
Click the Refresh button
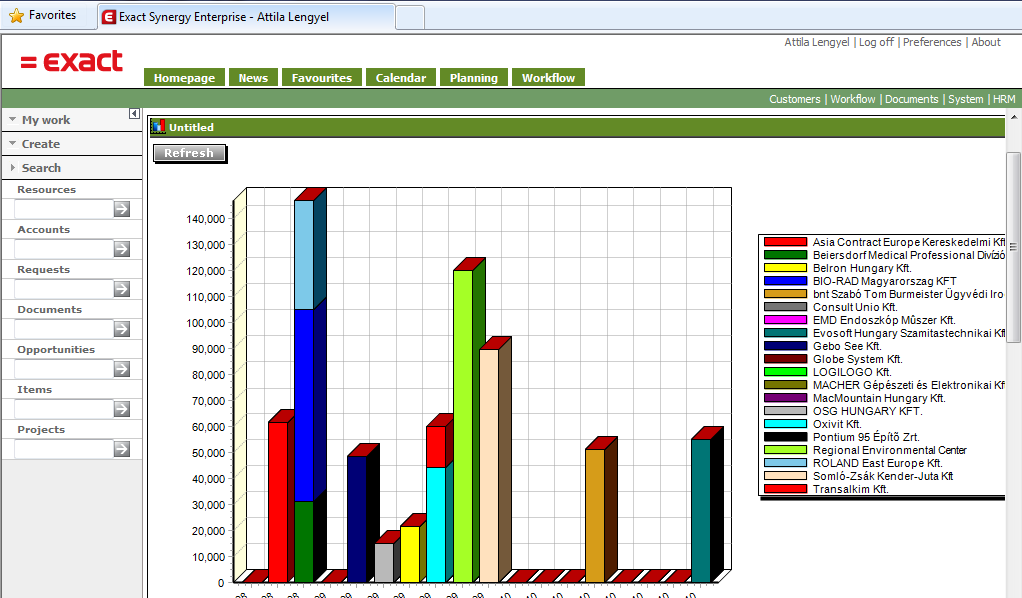tap(189, 153)
